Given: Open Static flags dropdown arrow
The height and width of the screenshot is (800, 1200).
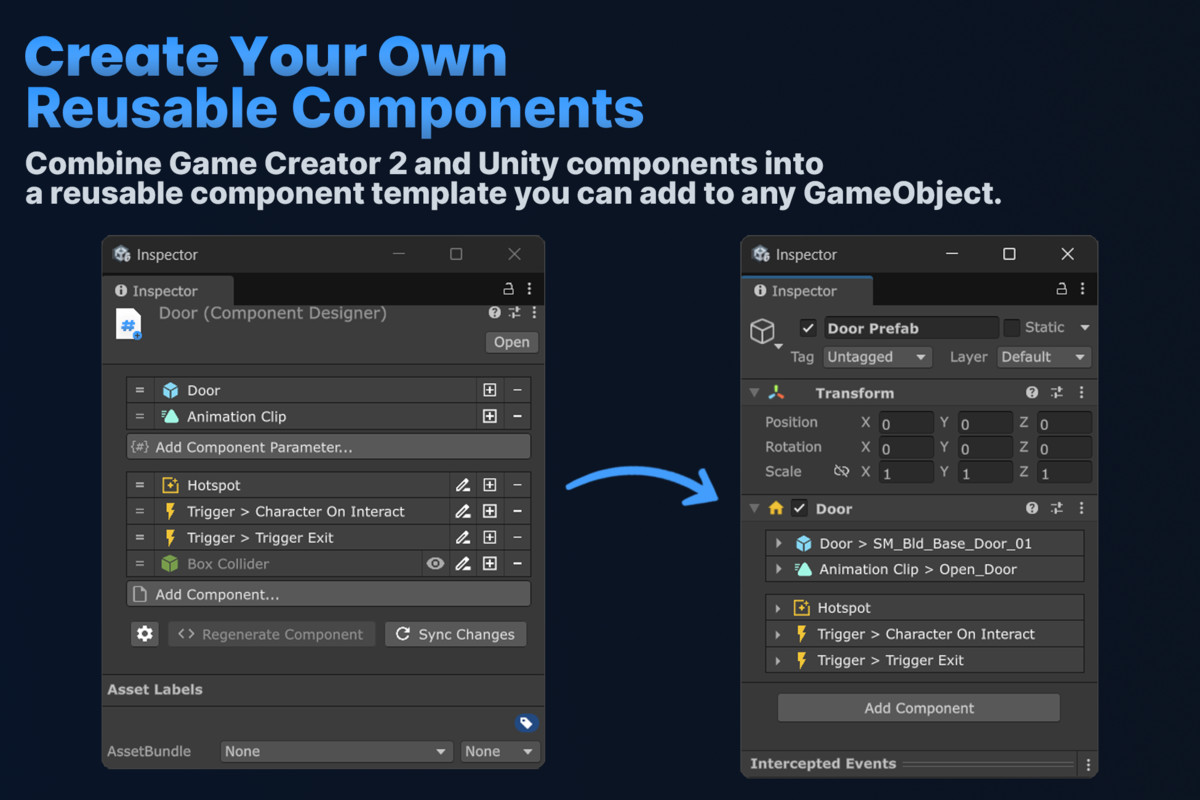Looking at the screenshot, I should coord(1084,328).
